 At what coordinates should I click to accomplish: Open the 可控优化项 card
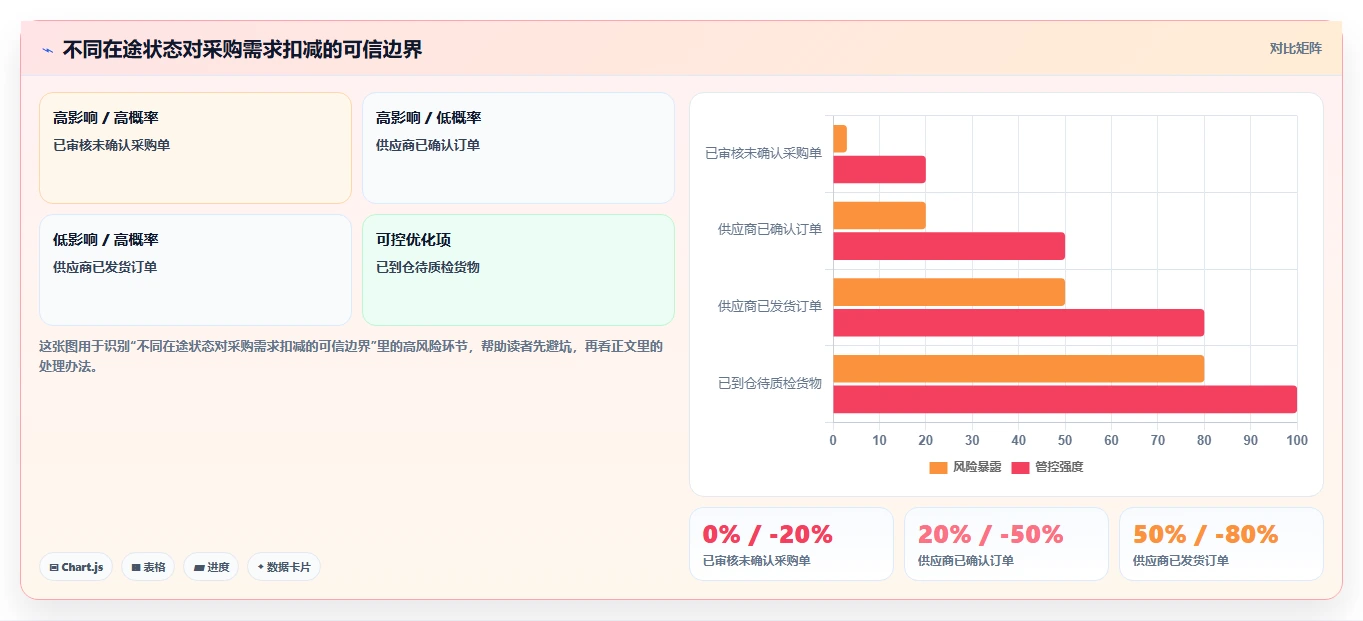tap(518, 270)
